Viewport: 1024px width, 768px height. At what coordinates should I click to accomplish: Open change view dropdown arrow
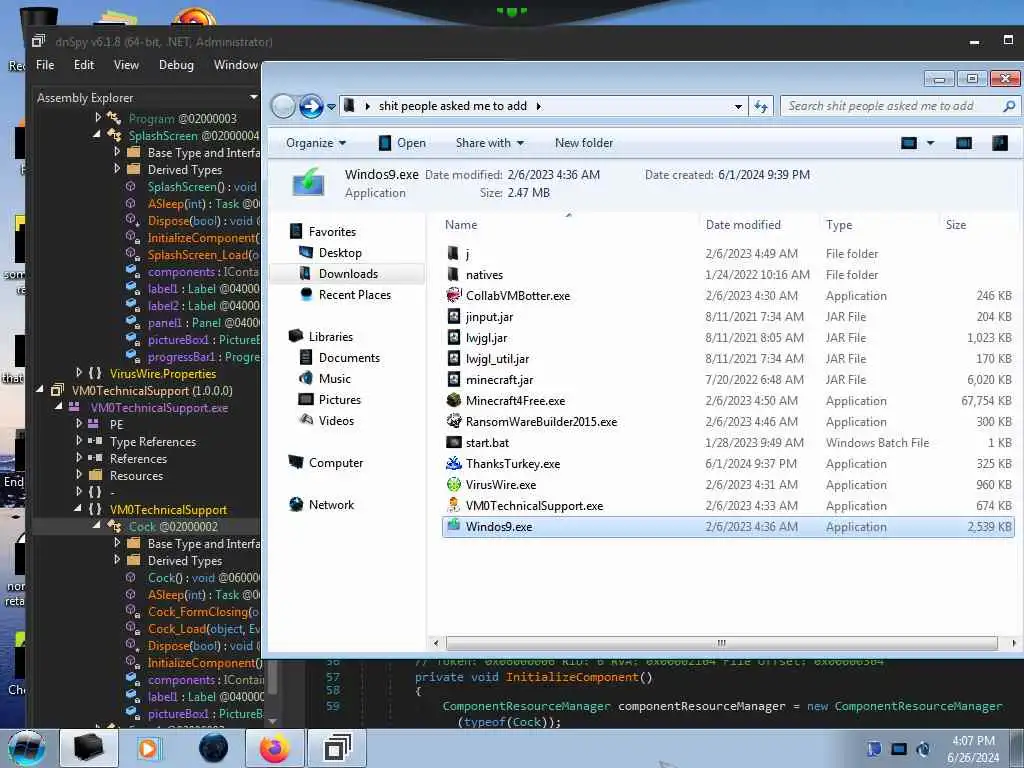point(931,143)
